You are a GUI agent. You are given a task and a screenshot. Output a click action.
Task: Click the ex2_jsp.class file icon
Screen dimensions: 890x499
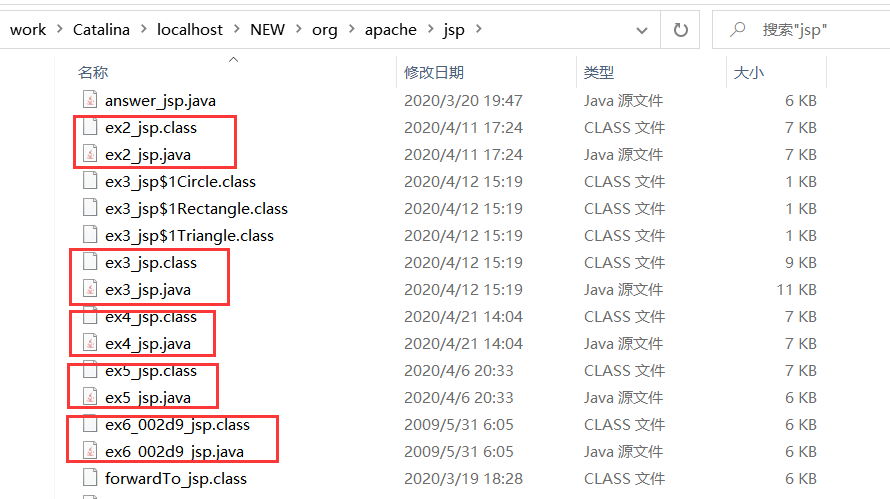(x=90, y=127)
